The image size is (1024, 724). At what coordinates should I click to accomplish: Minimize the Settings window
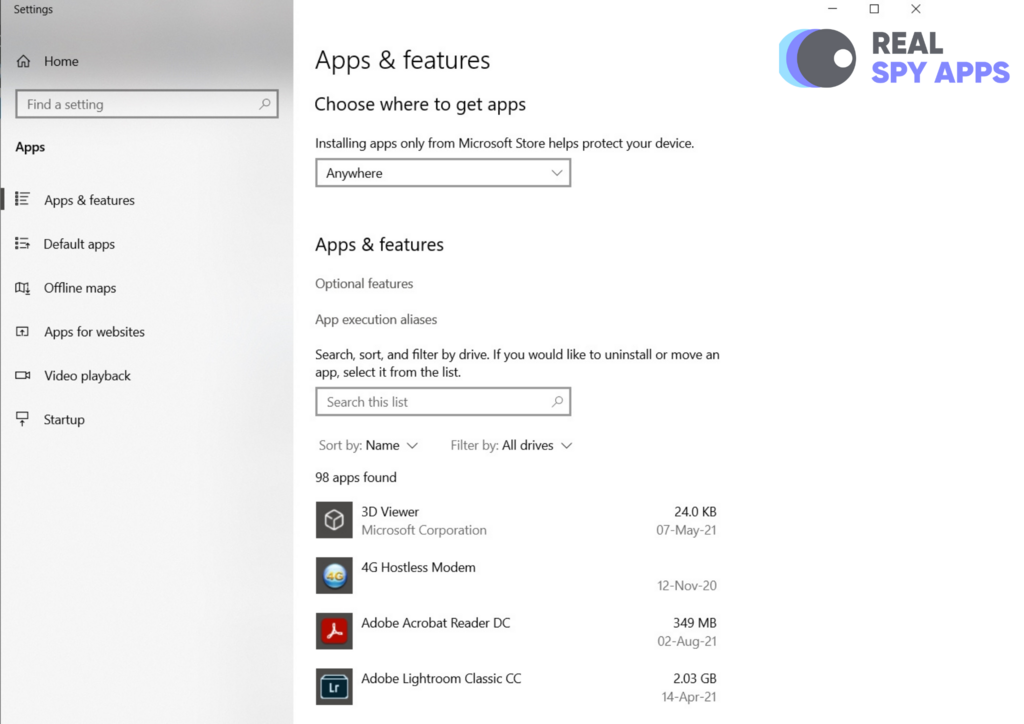click(x=833, y=8)
